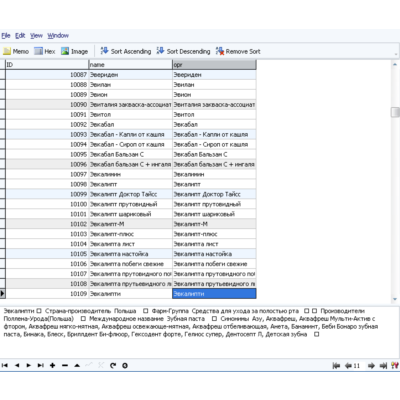The height and width of the screenshot is (400, 400).
Task: Click the page number 11 field
Action: [358, 366]
